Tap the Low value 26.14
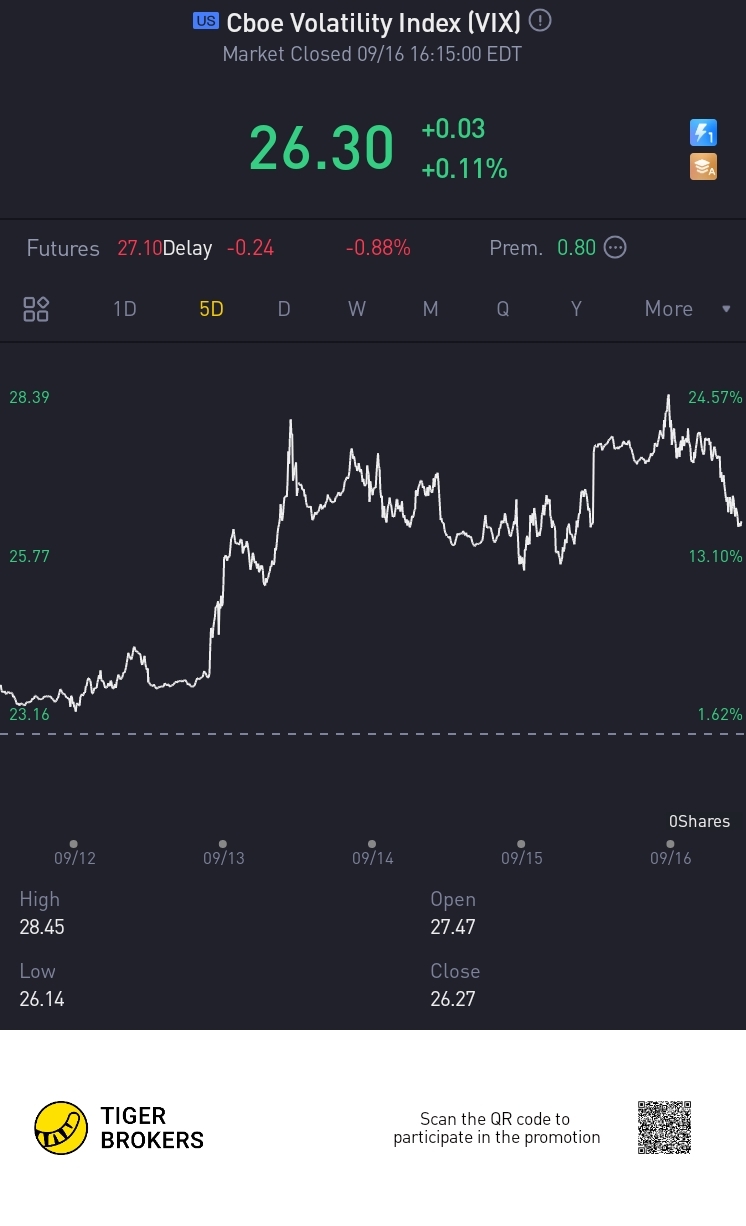The image size is (746, 1226). pos(42,999)
